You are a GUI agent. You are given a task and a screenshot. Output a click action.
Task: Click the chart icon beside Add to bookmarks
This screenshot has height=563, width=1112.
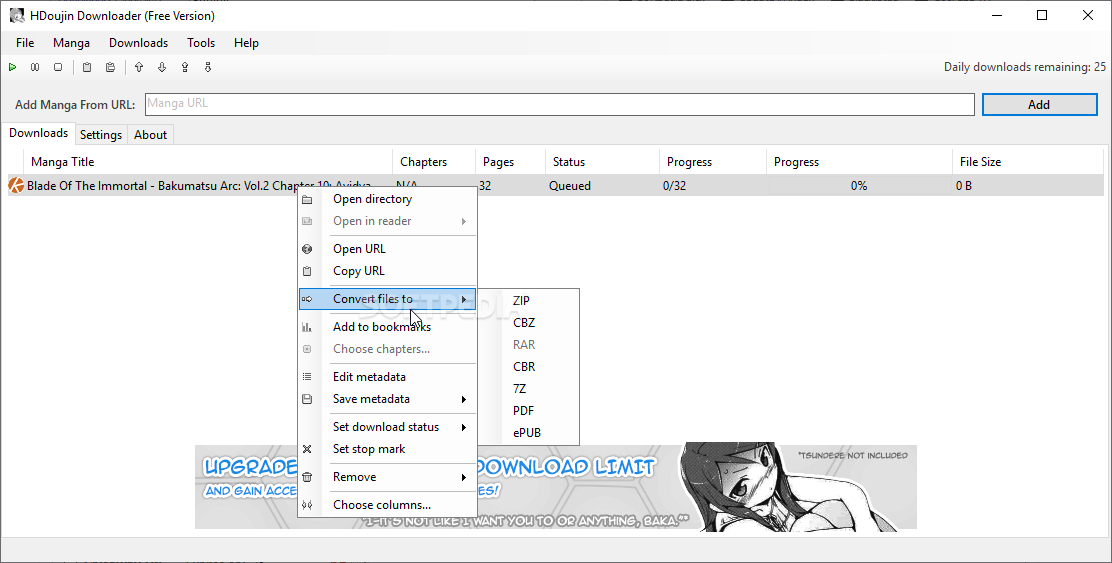[x=307, y=327]
